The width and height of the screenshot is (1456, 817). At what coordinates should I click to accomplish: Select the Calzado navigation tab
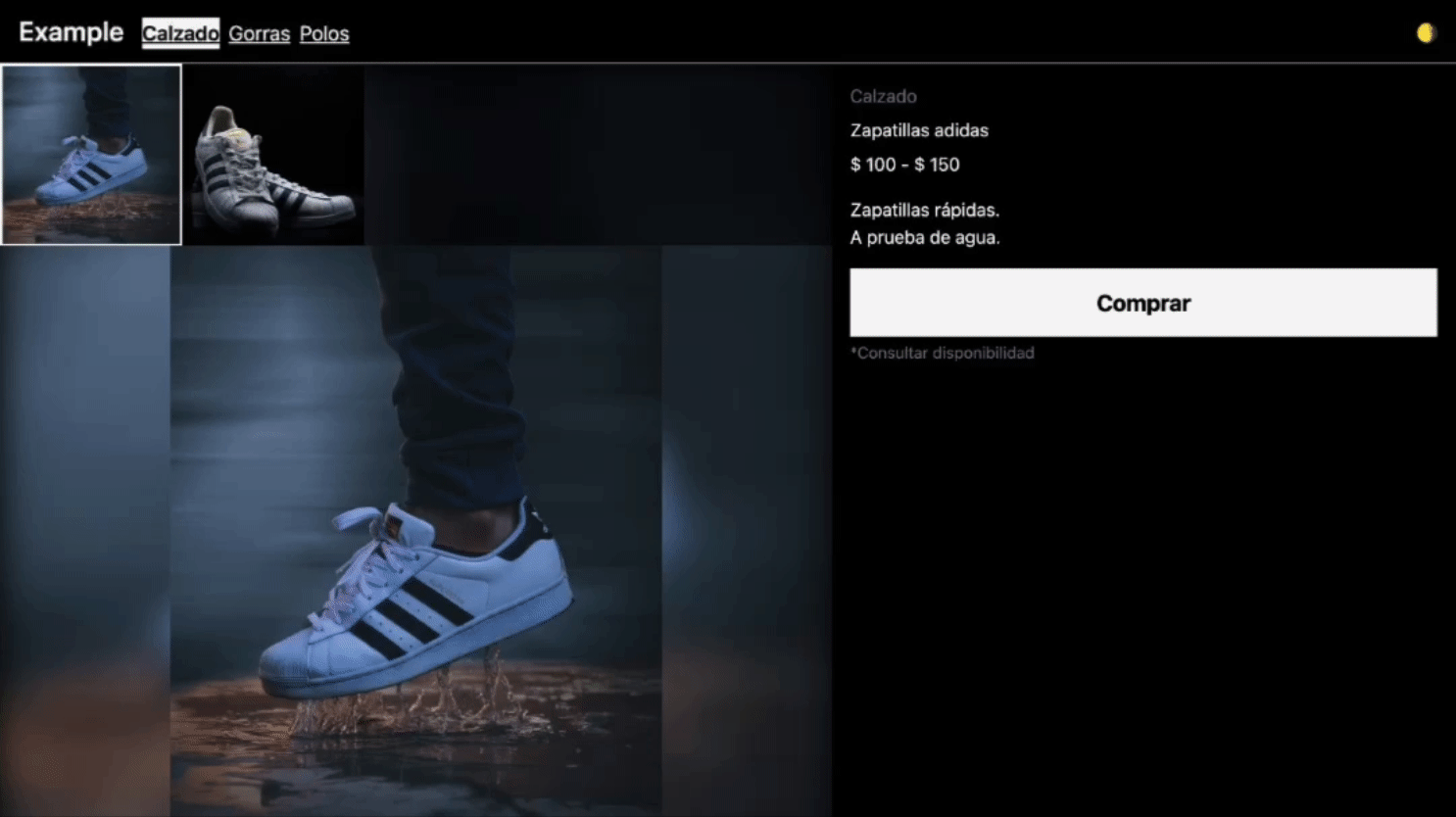coord(180,33)
